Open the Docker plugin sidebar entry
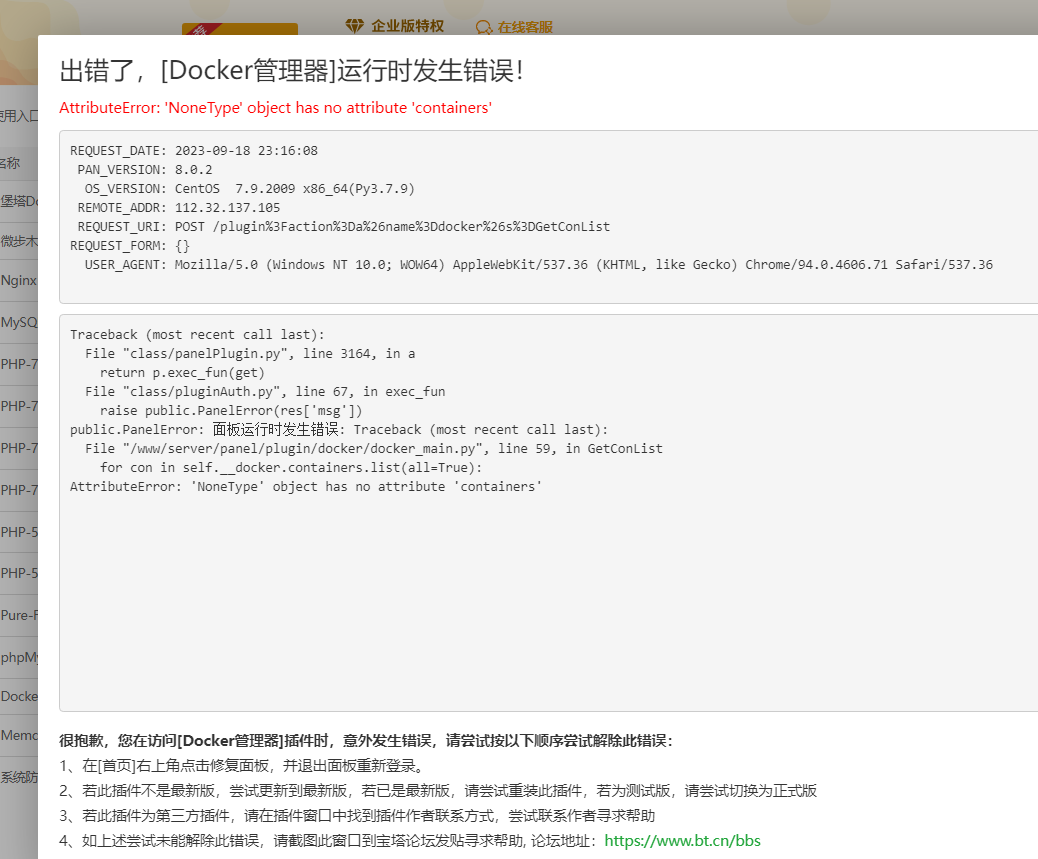 tap(17, 695)
